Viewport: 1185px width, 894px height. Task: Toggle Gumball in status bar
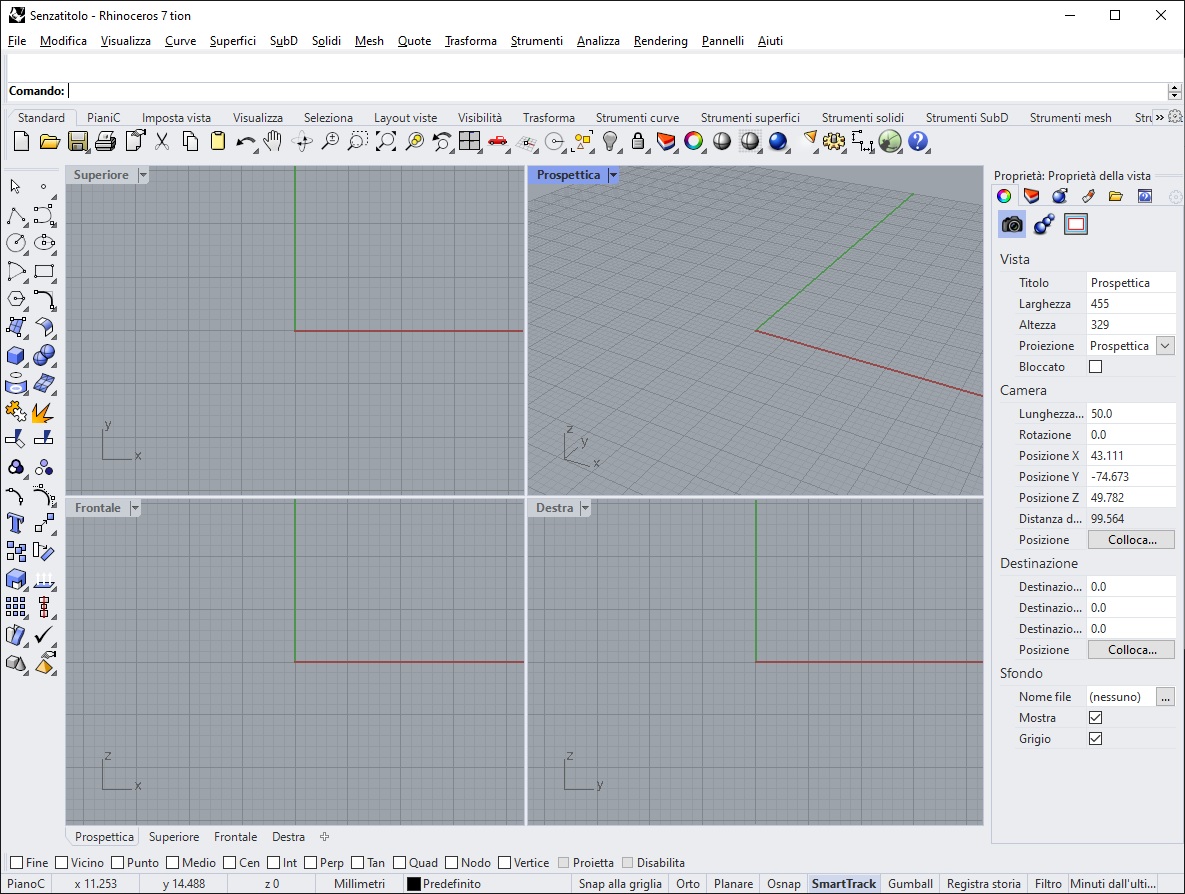[910, 883]
